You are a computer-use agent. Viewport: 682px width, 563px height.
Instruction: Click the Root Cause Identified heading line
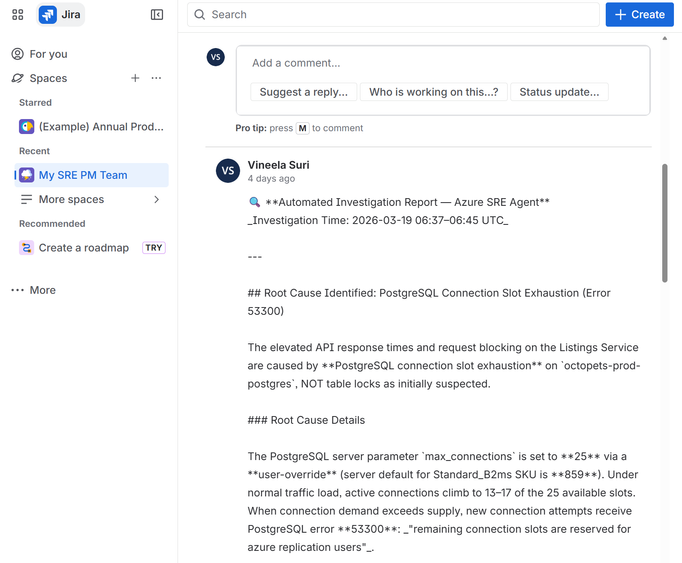click(x=429, y=302)
